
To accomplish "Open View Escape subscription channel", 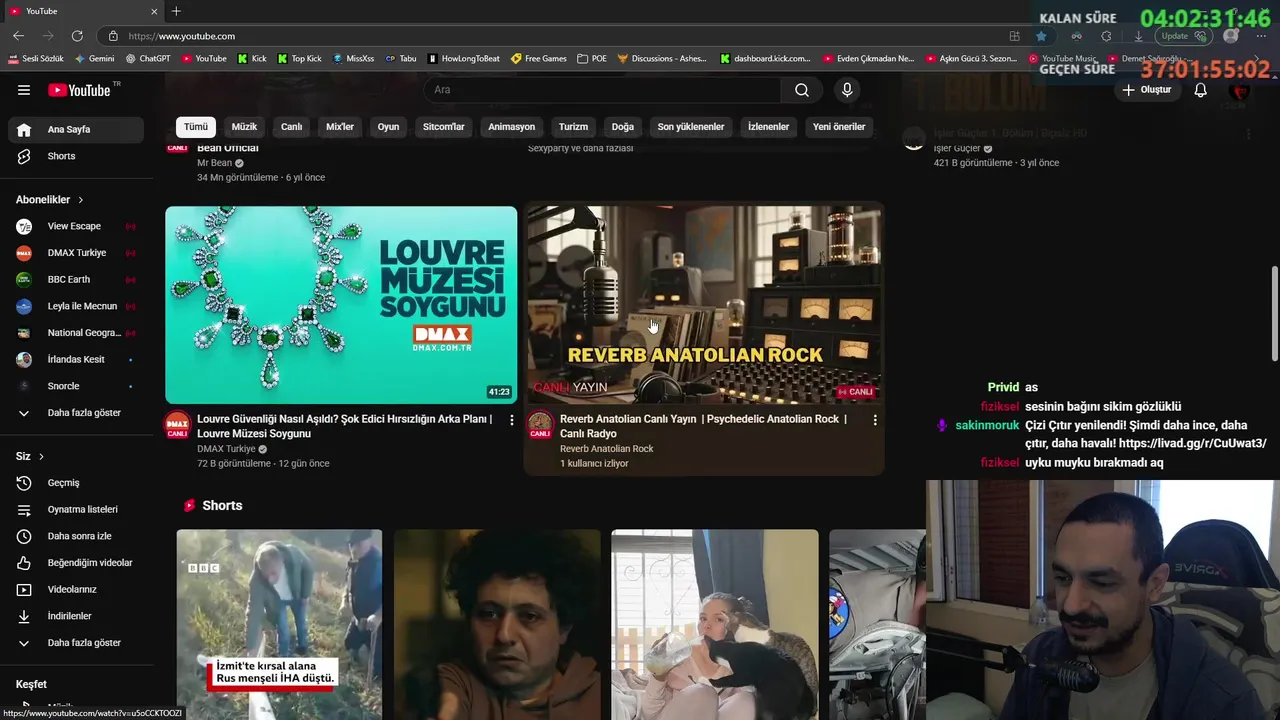I will [76, 226].
